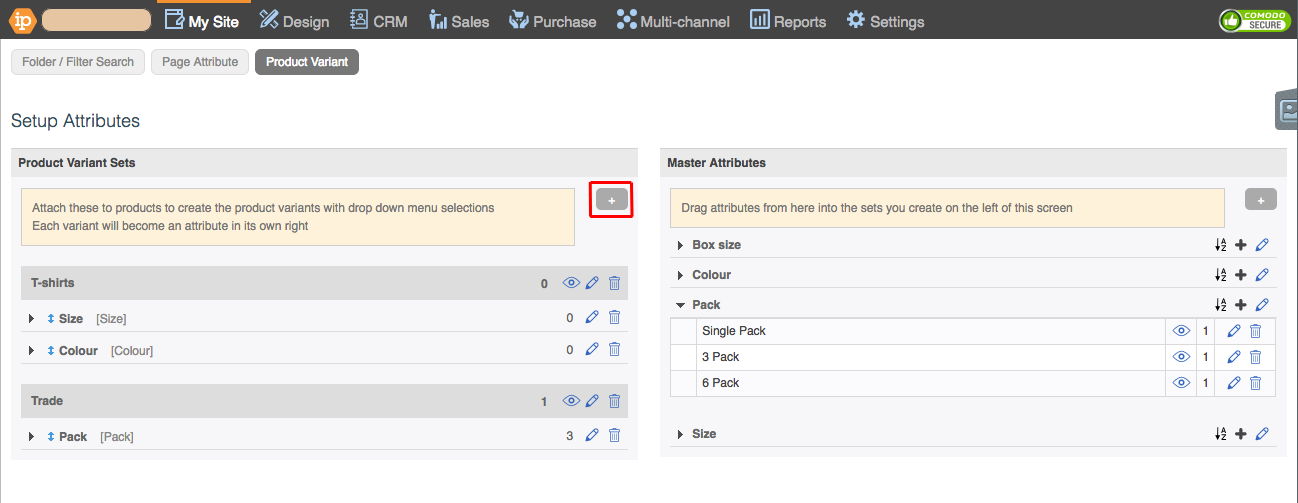1298x503 pixels.
Task: Click the pencil edit icon for T-shirts set
Action: [592, 283]
